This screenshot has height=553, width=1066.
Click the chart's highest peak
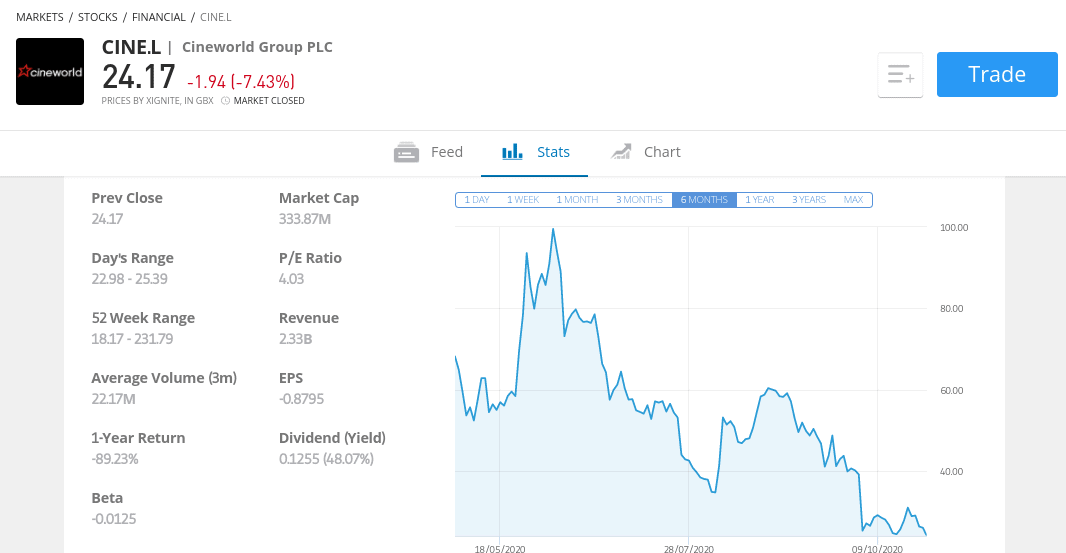[553, 229]
